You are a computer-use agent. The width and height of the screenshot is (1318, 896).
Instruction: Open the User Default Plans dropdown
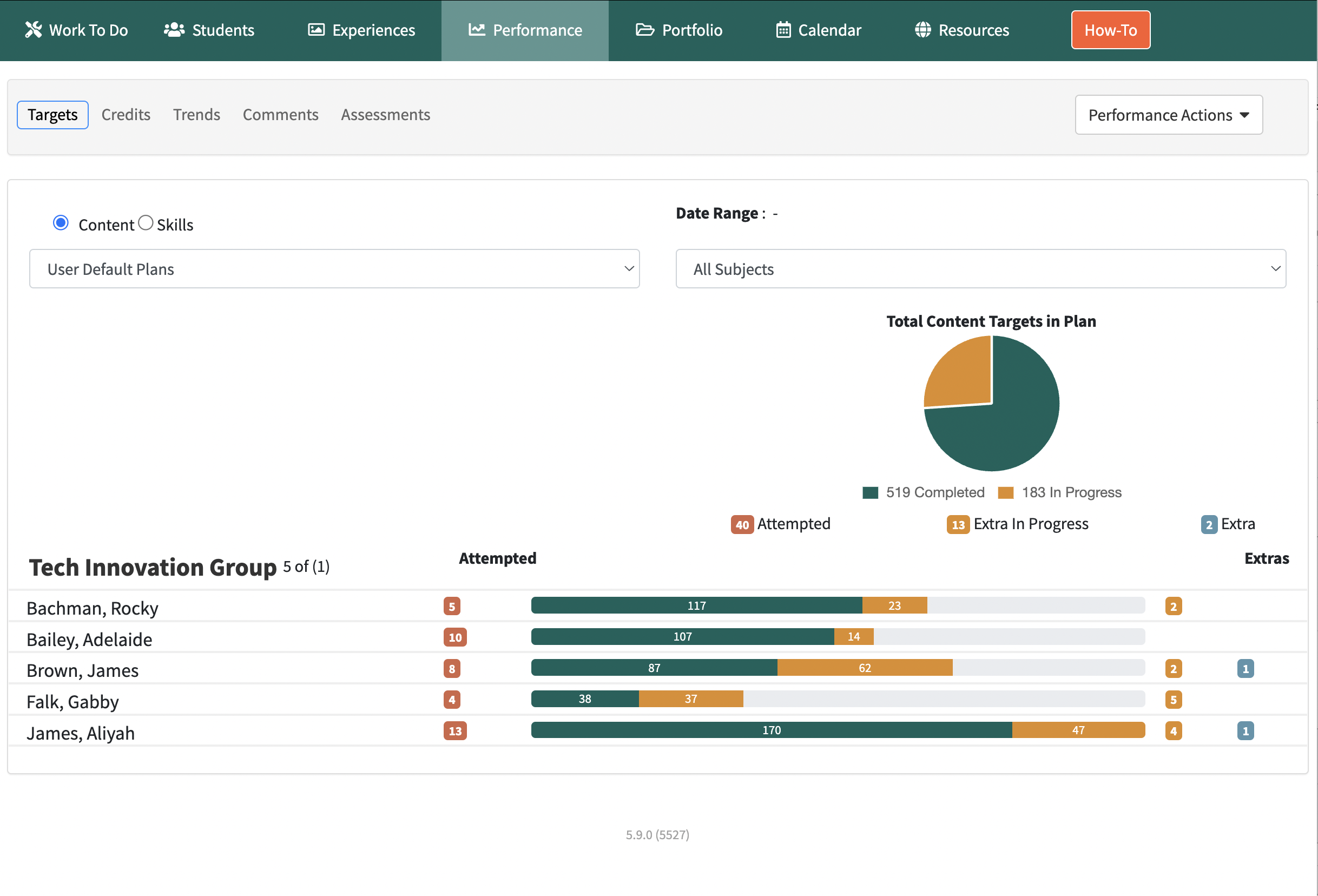[x=334, y=269]
